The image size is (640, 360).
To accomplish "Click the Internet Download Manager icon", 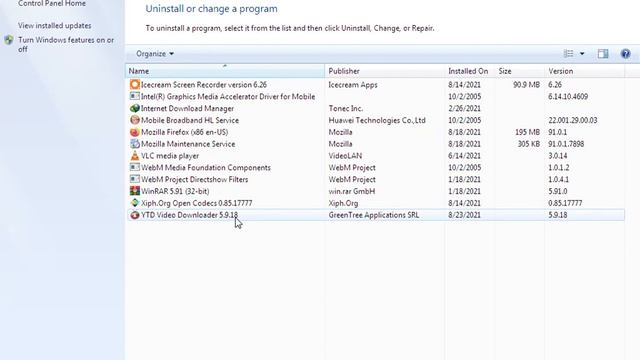I will click(135, 108).
